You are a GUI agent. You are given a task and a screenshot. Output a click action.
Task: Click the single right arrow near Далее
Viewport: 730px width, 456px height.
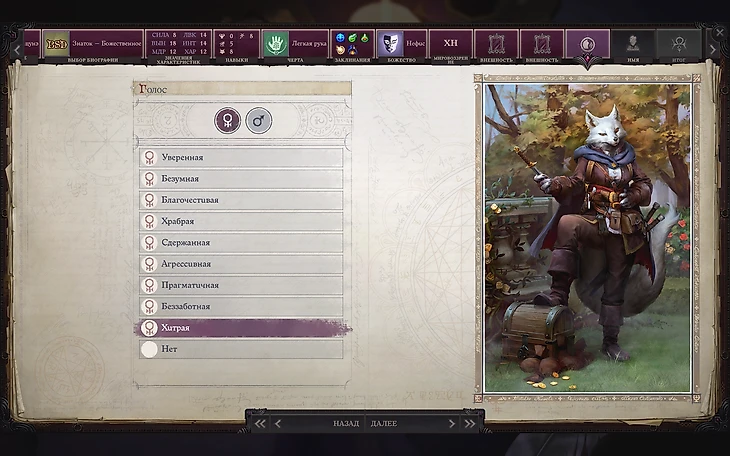pos(451,423)
